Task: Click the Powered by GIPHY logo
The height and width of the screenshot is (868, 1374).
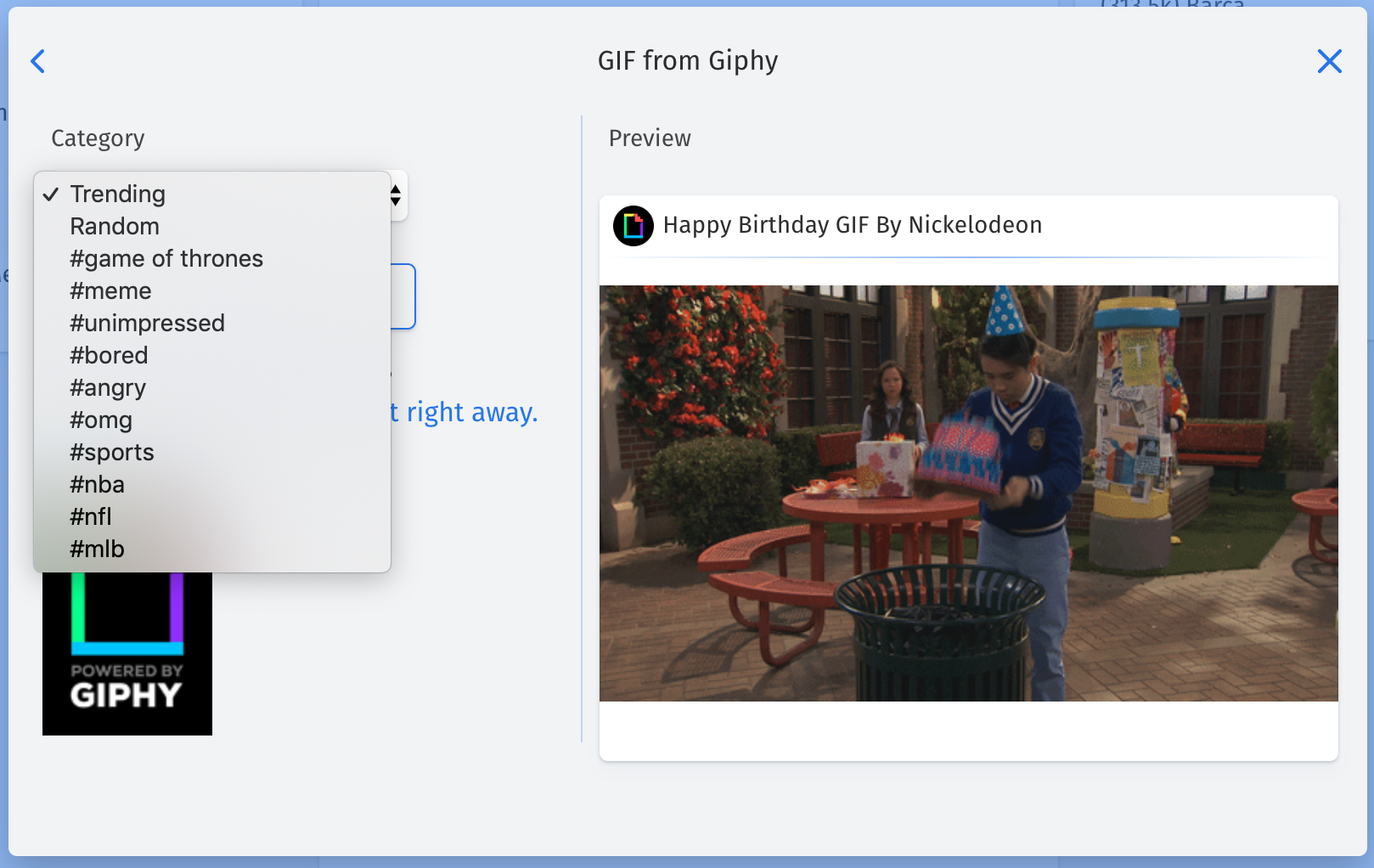Action: (127, 654)
